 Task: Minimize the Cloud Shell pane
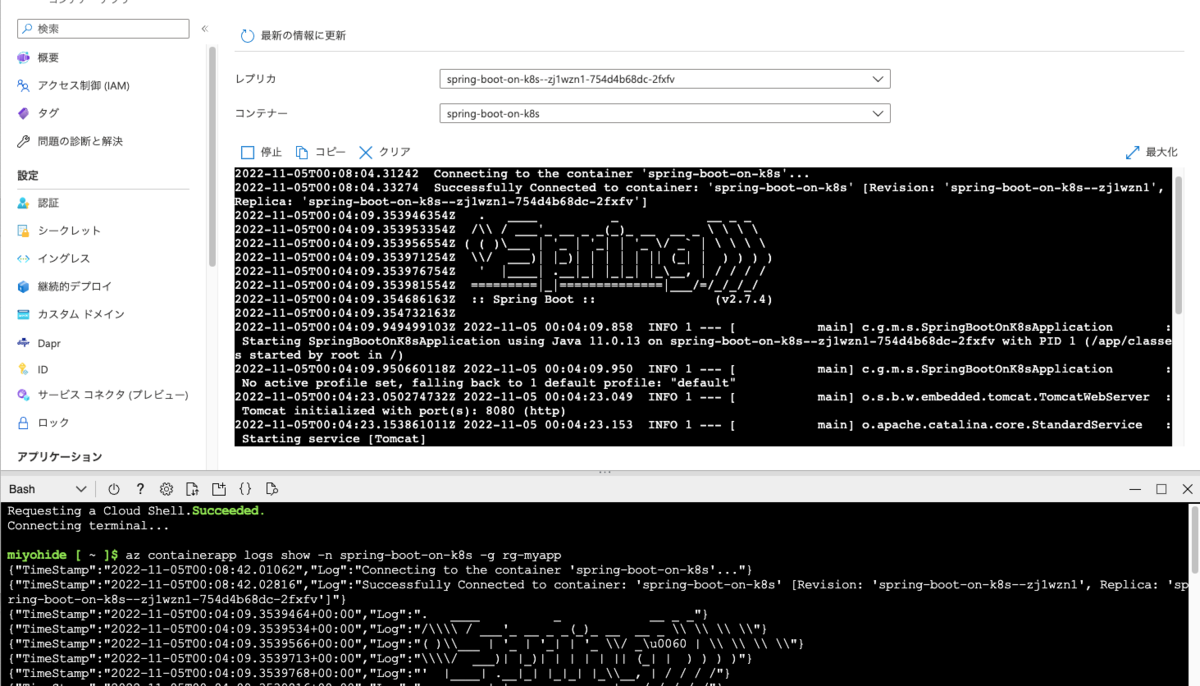point(1135,489)
